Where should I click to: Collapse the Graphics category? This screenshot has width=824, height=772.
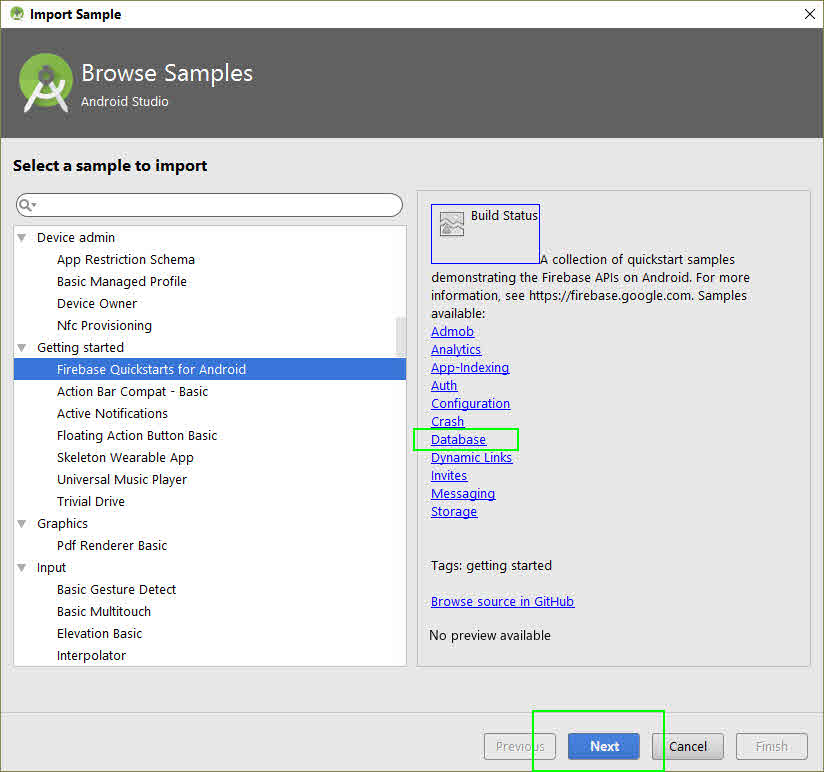(22, 523)
